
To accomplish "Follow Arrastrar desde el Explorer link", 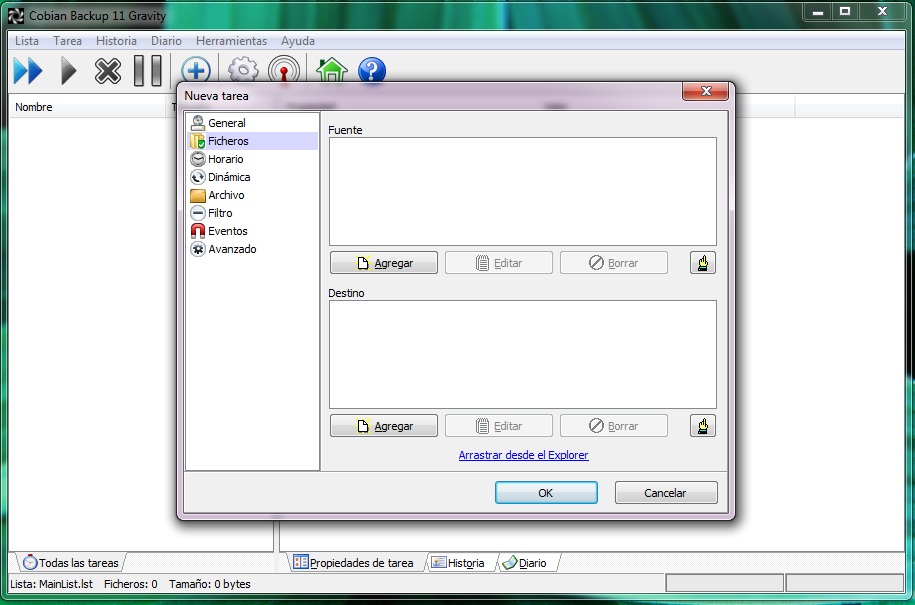I will 523,455.
